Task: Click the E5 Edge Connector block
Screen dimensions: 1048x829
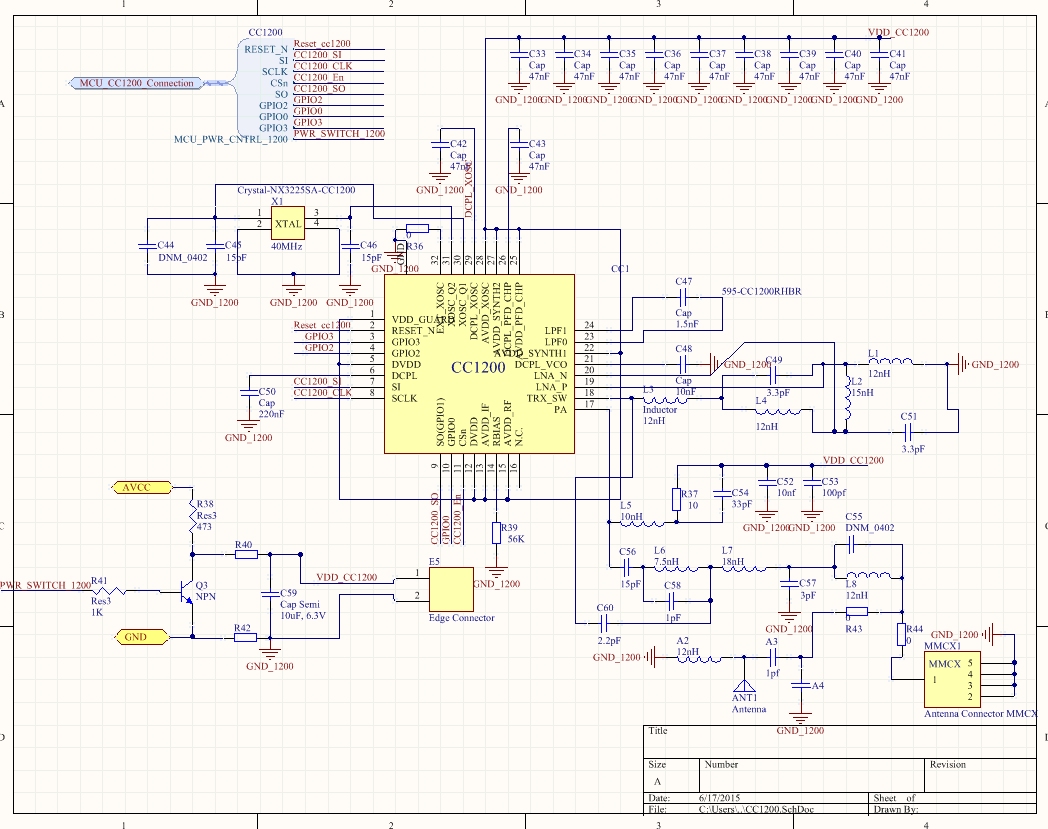Action: point(451,589)
